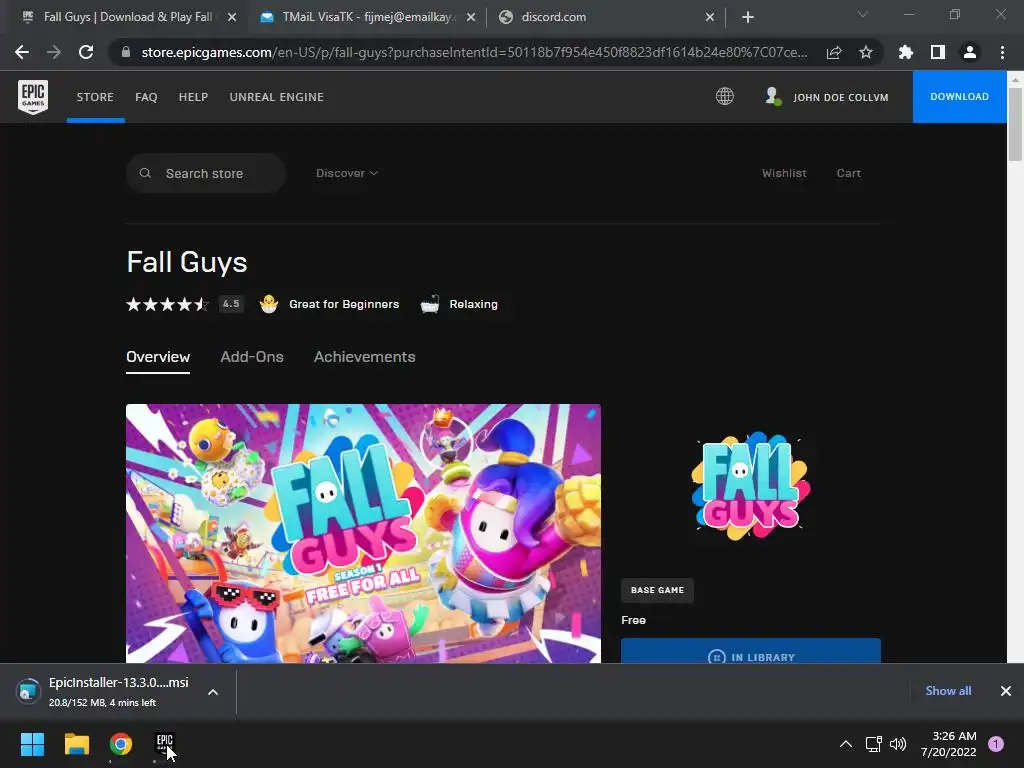Click the address bar URL
Screen dimensions: 1024x768
(x=474, y=52)
